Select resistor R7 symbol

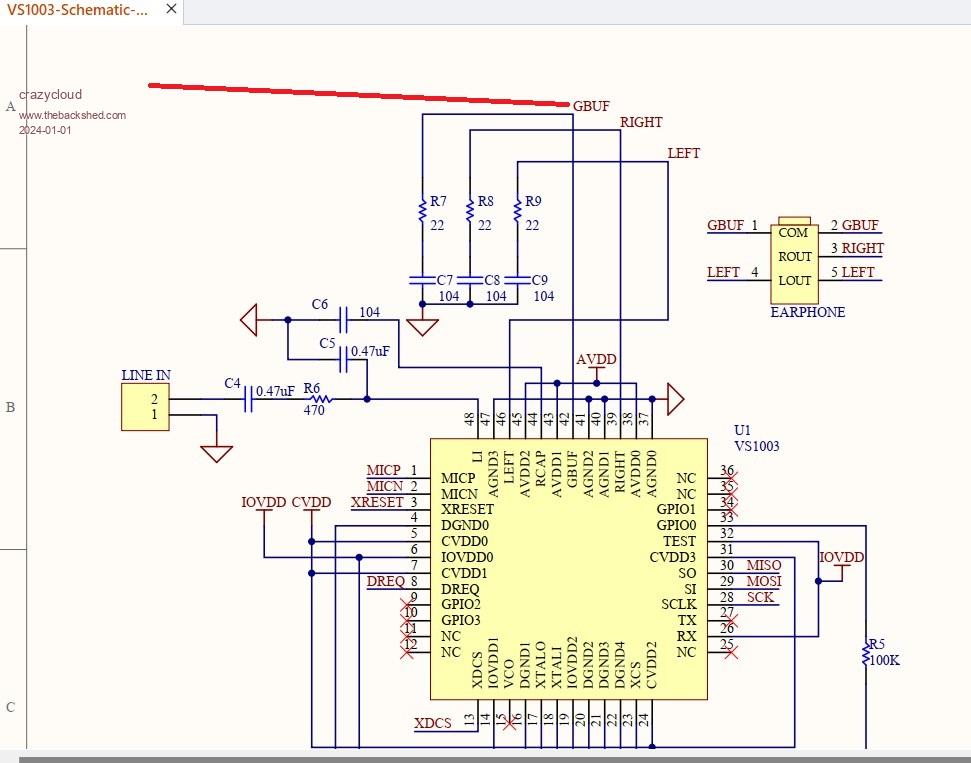[422, 212]
